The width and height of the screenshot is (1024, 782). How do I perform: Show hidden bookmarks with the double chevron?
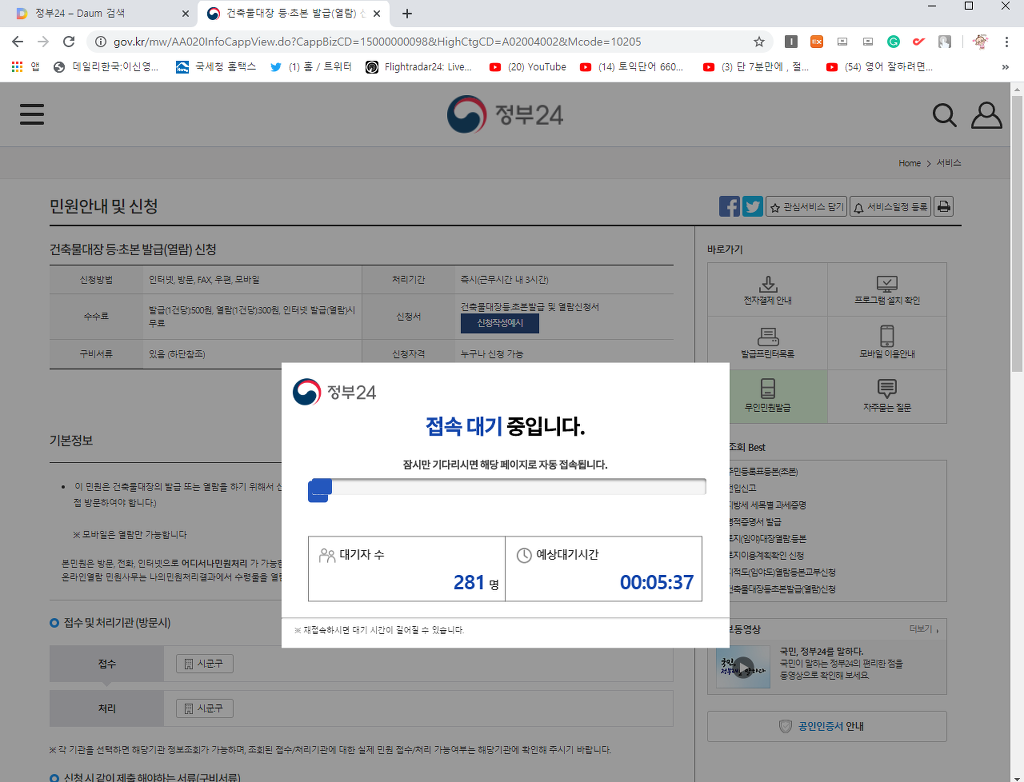(x=1005, y=67)
